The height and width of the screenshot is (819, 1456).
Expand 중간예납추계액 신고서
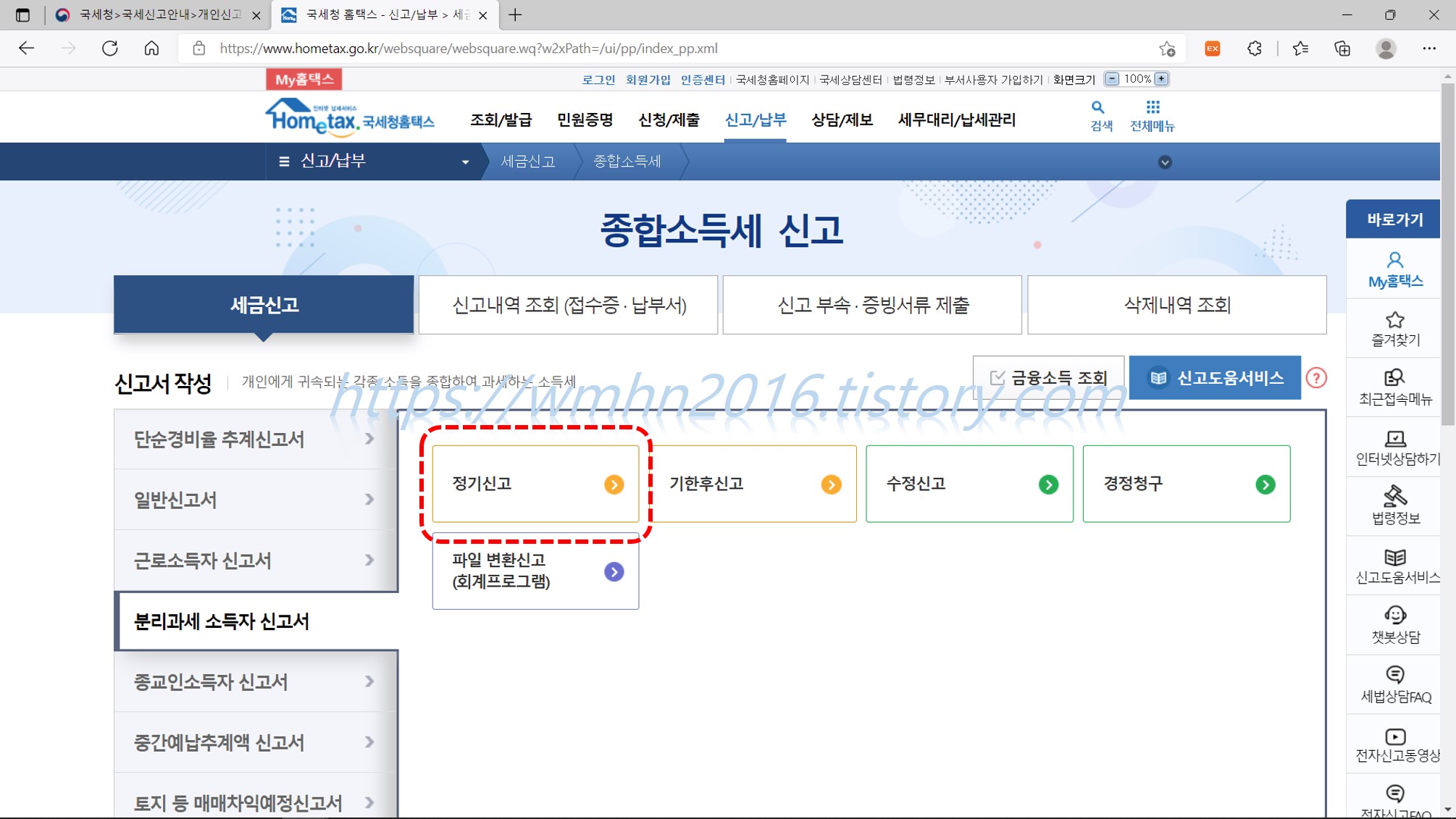255,742
